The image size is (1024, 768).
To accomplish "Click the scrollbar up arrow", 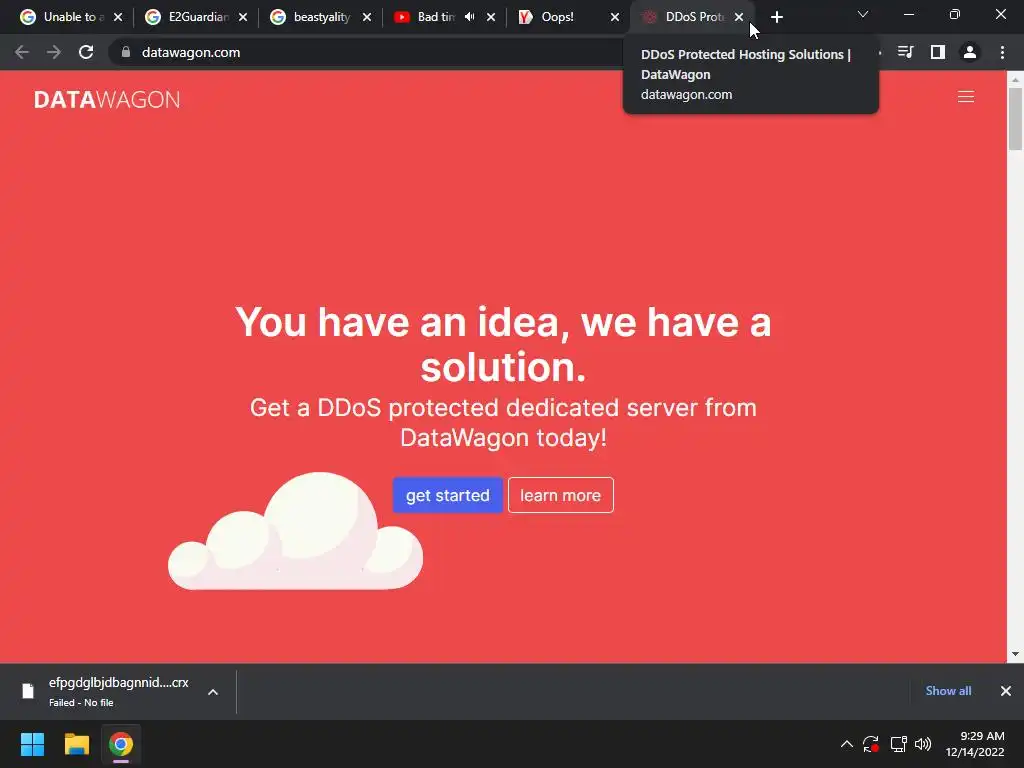I will [1016, 79].
